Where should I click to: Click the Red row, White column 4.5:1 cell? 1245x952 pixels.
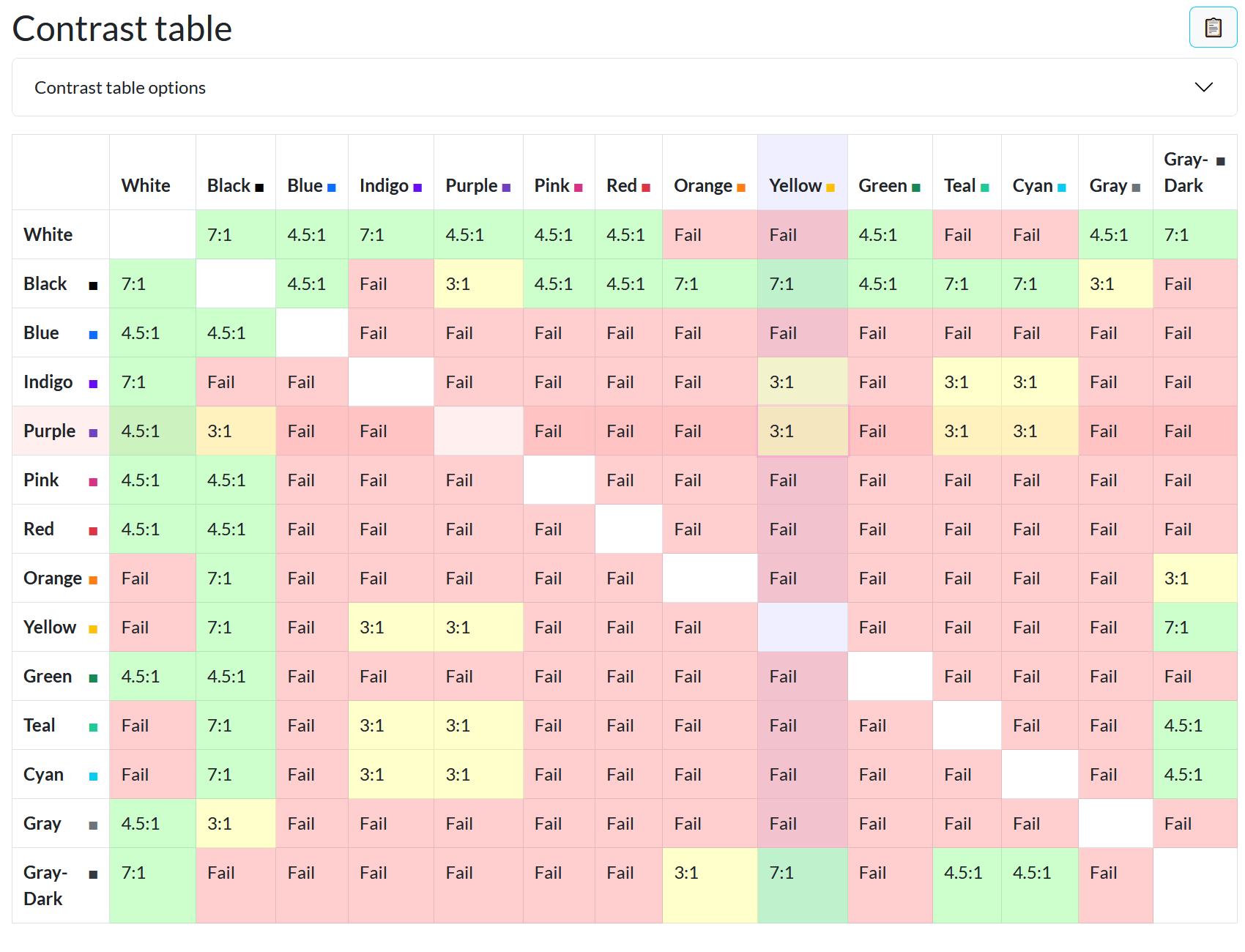(152, 529)
